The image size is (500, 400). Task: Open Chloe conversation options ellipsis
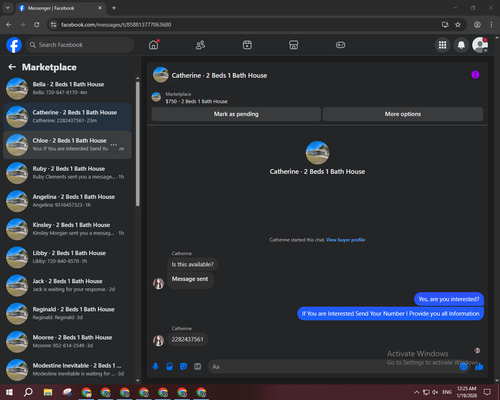tap(114, 145)
